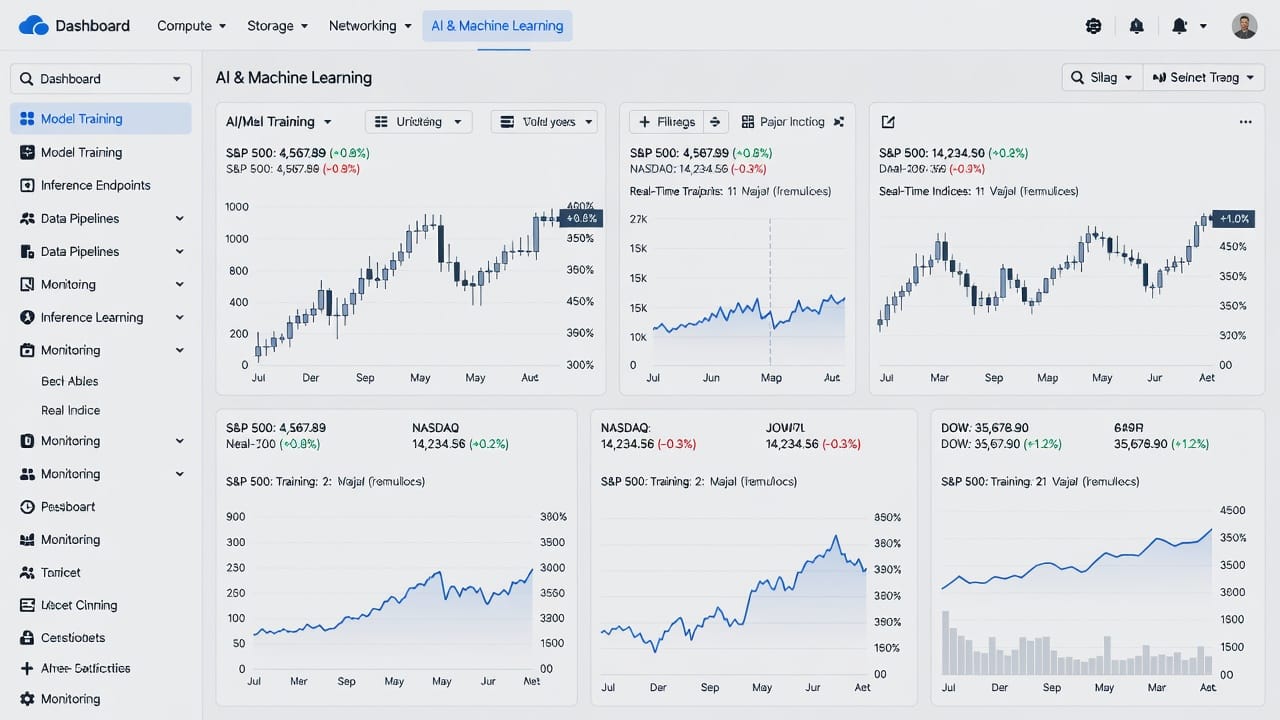Expand the sidebar Dashboard search dropdown
The image size is (1280, 720).
click(x=101, y=79)
